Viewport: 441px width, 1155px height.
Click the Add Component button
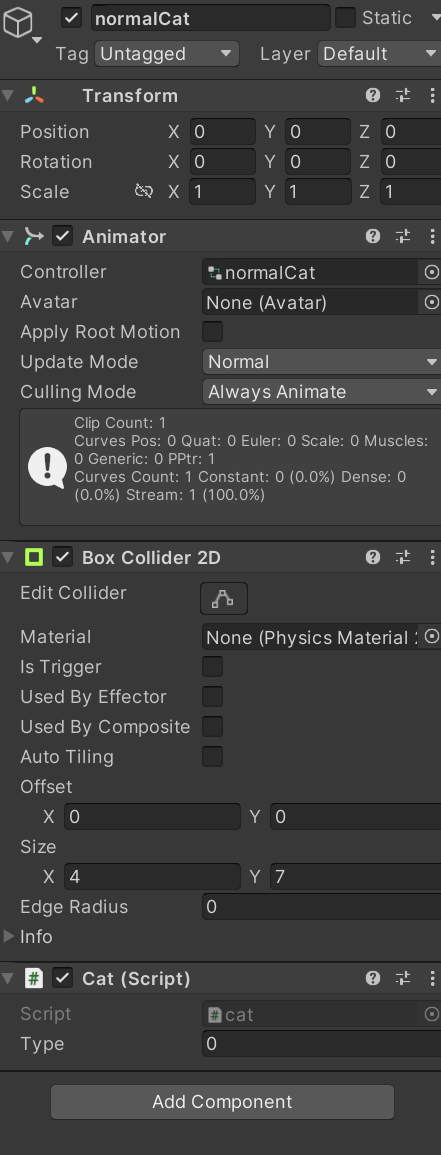pyautogui.click(x=222, y=1102)
